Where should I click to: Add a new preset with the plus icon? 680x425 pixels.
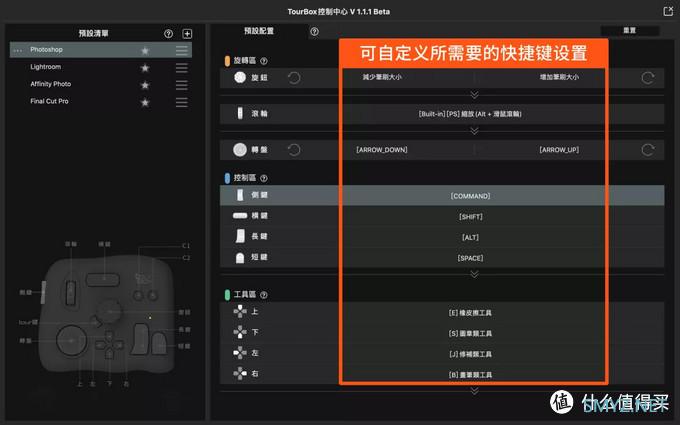[187, 34]
